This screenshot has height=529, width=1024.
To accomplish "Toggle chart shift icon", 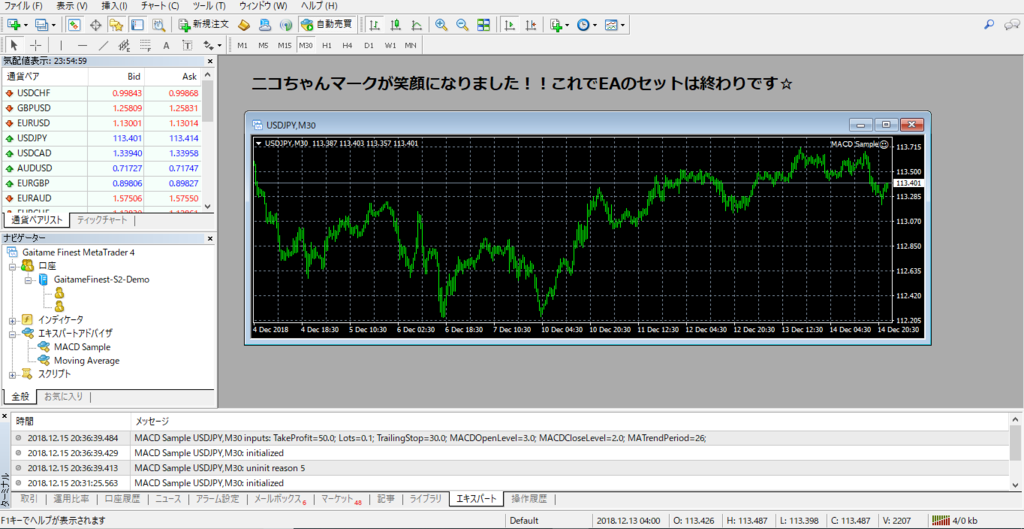I will [530, 25].
